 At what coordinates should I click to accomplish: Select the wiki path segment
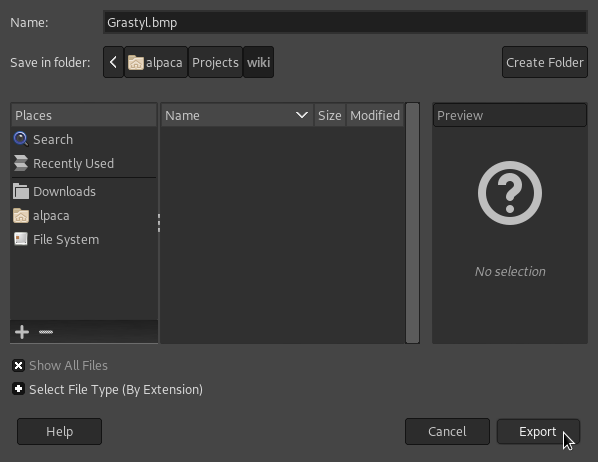pyautogui.click(x=258, y=62)
